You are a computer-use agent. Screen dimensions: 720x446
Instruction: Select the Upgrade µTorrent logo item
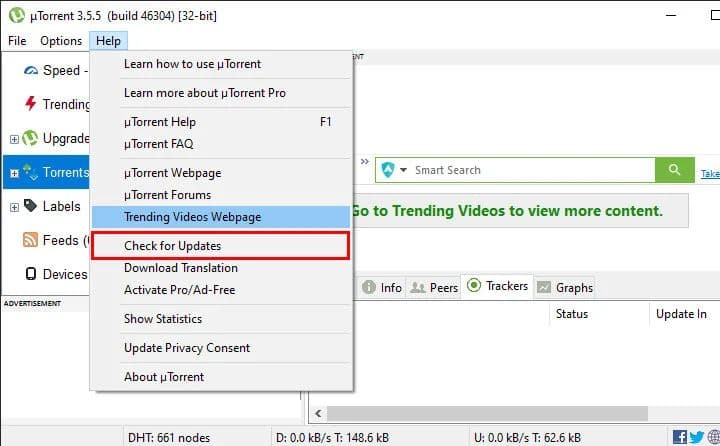point(30,138)
